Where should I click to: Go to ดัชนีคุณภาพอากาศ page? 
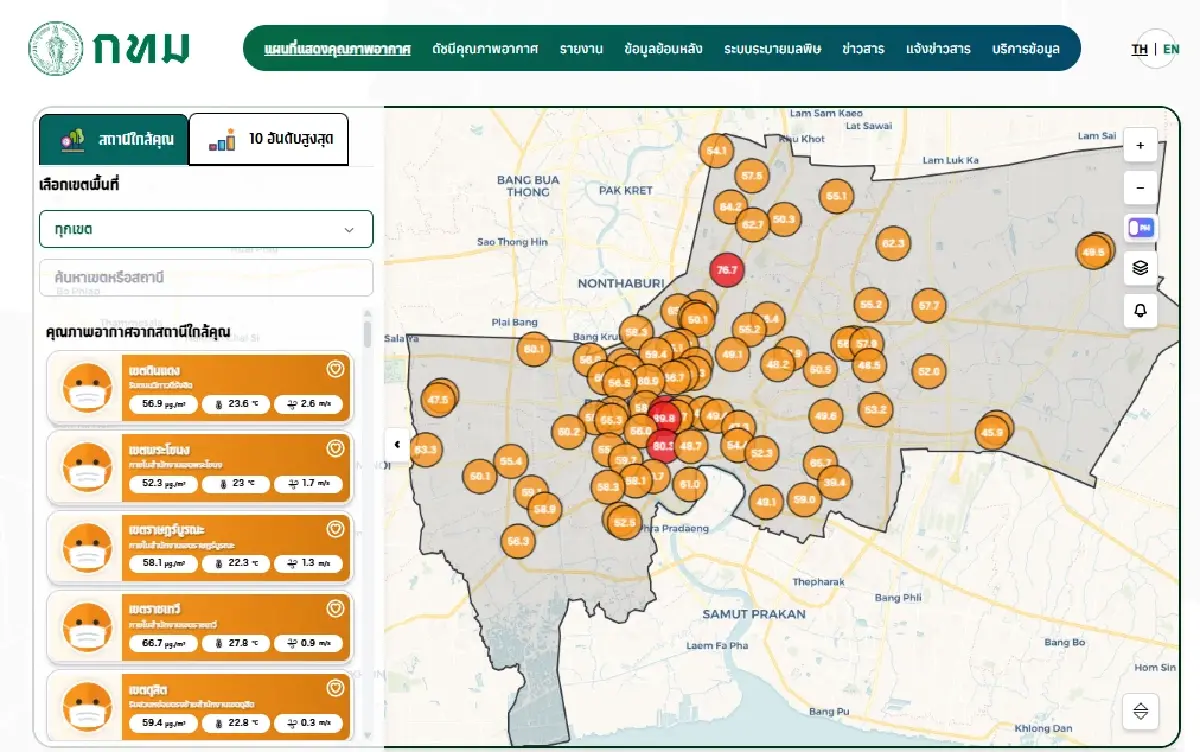pyautogui.click(x=485, y=49)
